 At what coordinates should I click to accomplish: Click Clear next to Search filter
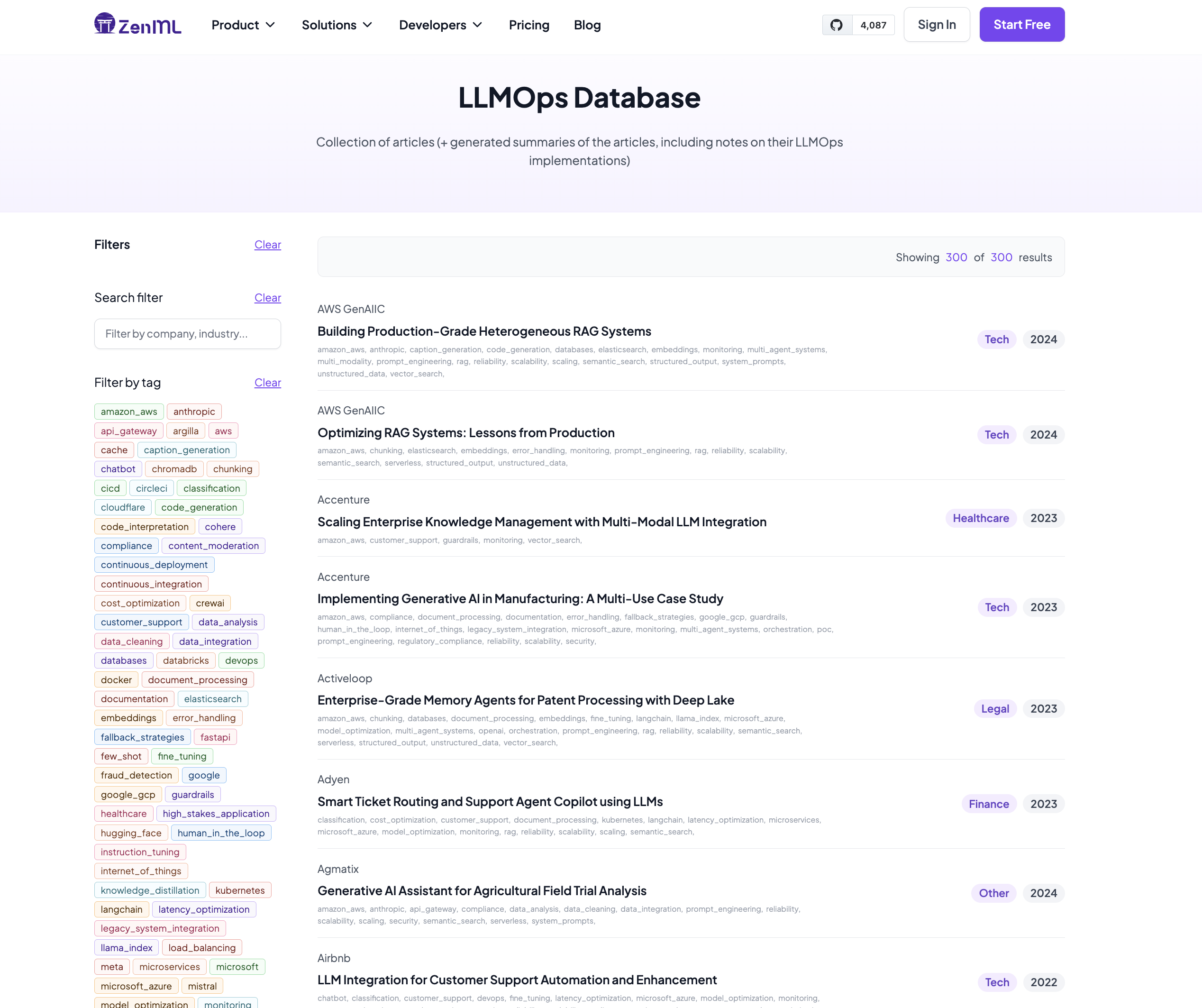[x=267, y=298]
